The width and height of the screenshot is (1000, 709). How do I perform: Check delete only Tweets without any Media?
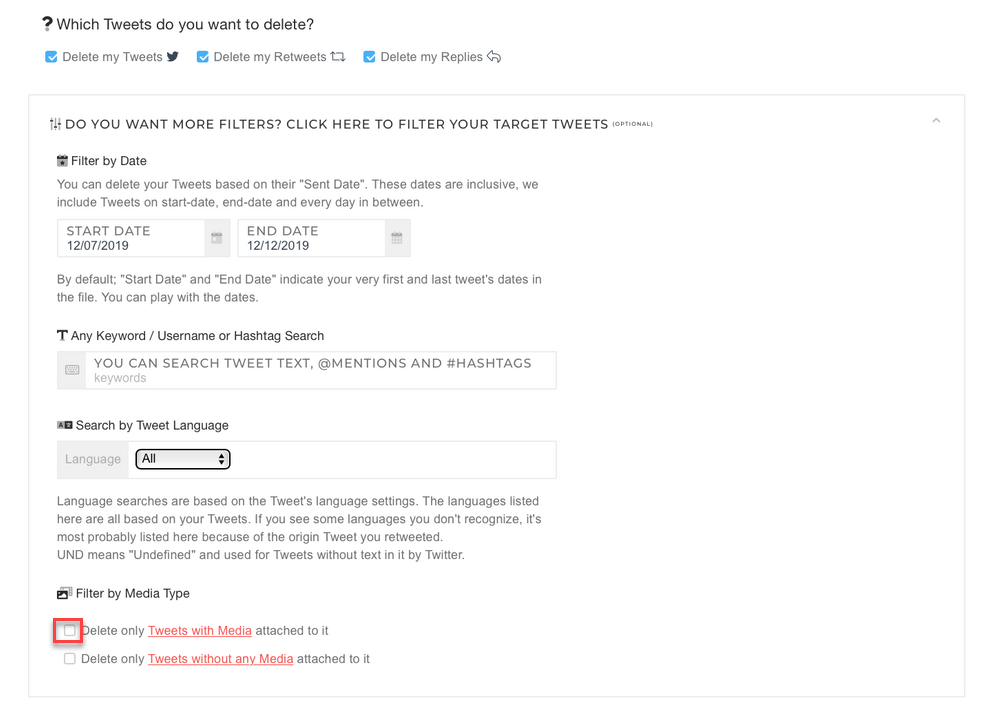click(69, 659)
